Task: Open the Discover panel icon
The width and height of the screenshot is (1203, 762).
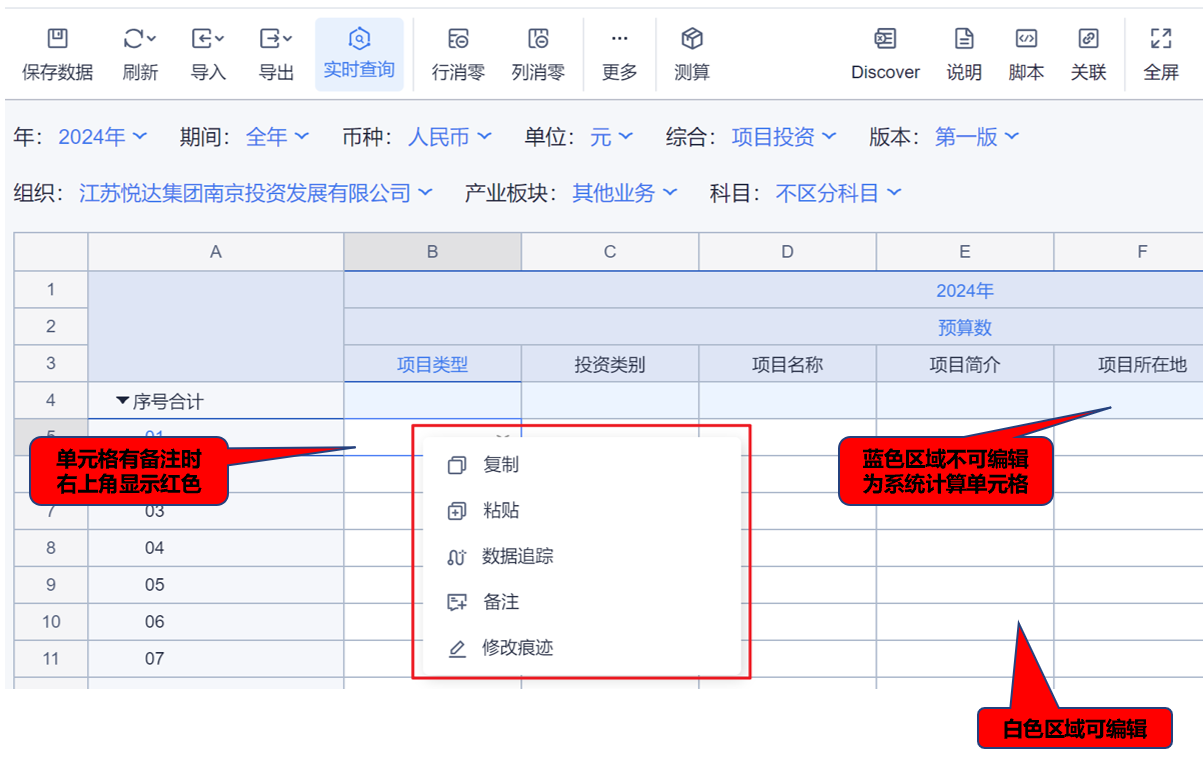Action: (885, 40)
